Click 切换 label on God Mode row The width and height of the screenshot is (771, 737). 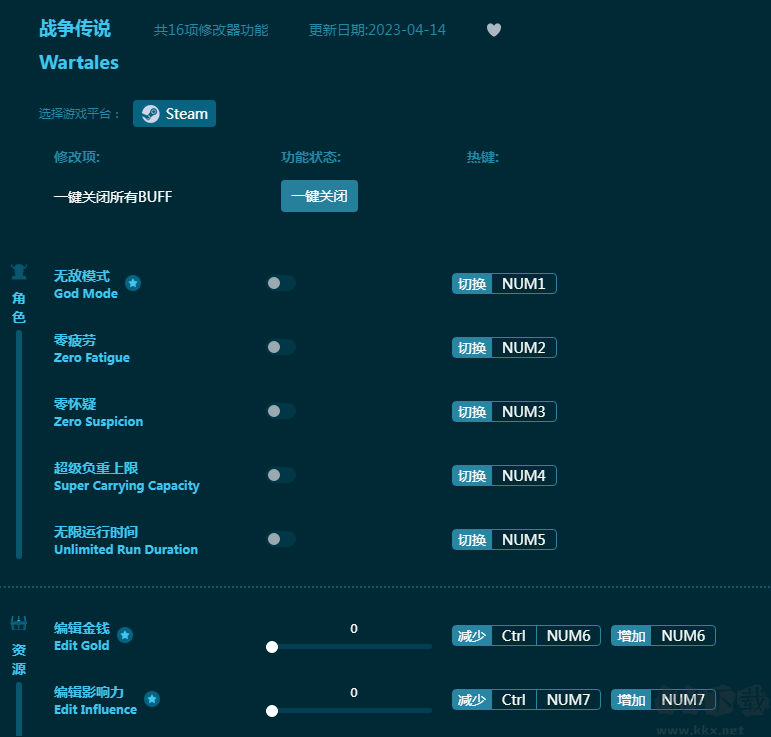click(472, 284)
